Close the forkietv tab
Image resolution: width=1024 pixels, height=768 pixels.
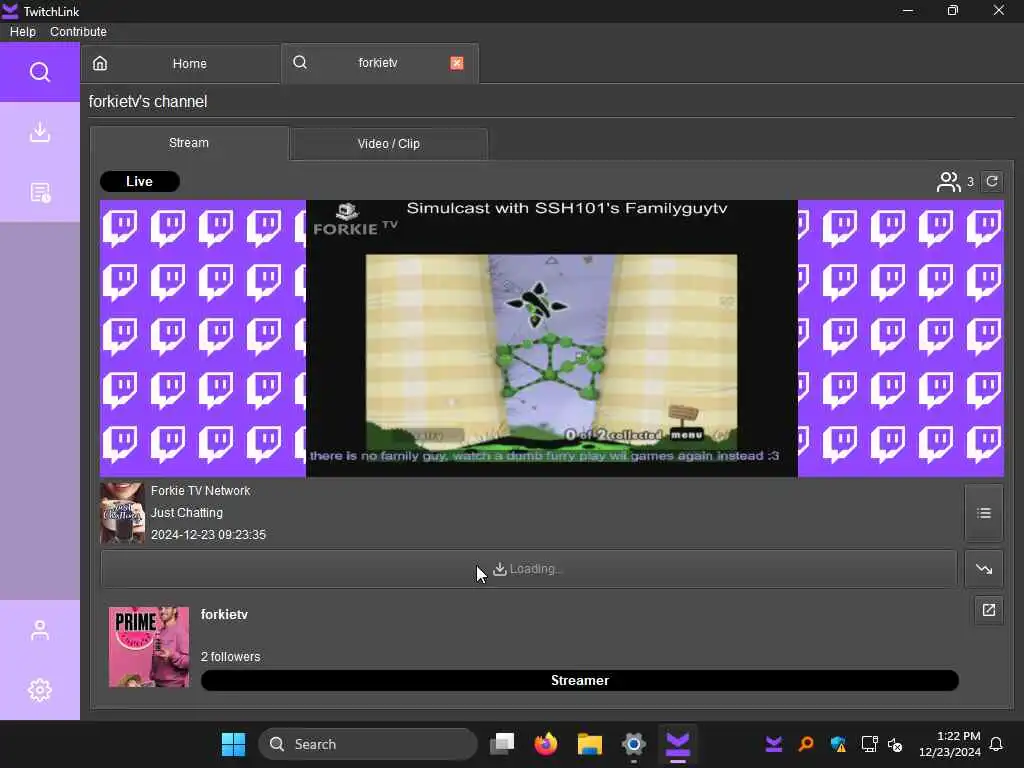(x=456, y=63)
